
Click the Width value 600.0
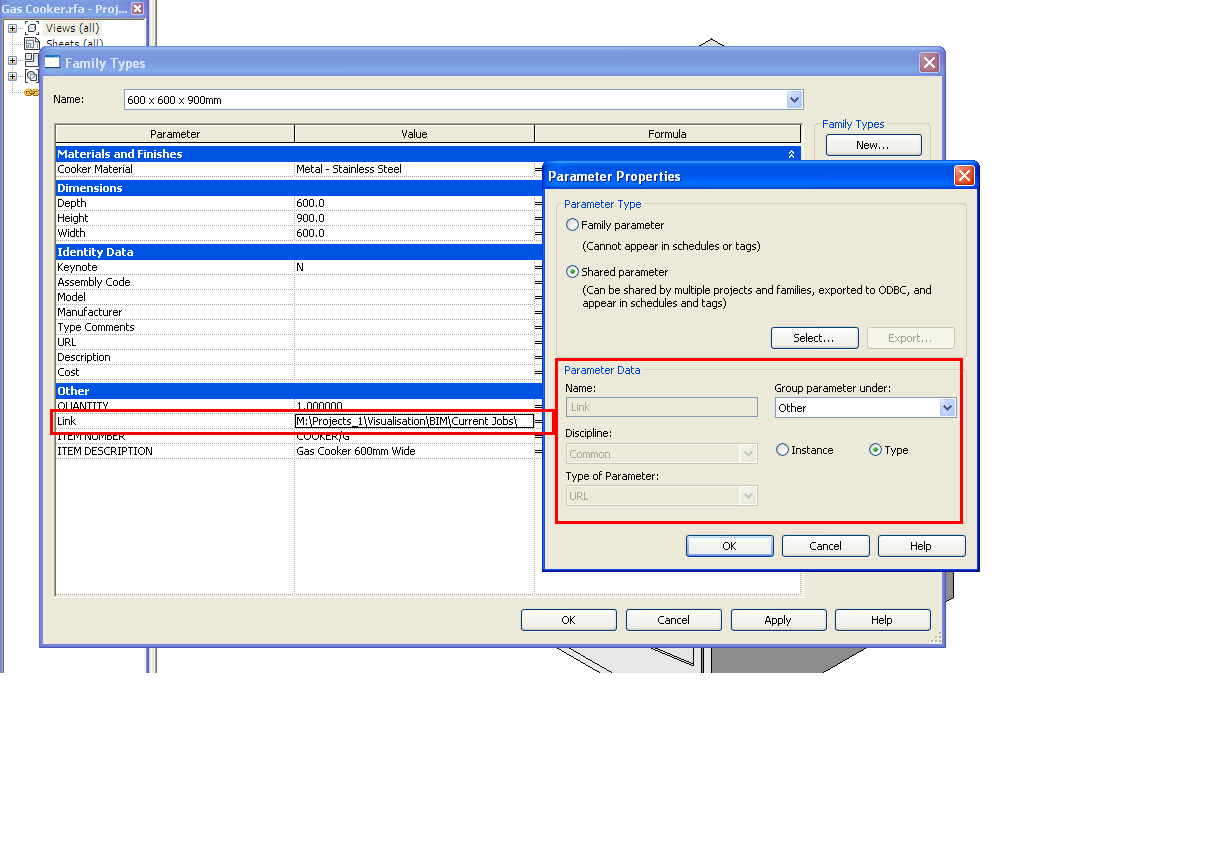tap(414, 233)
